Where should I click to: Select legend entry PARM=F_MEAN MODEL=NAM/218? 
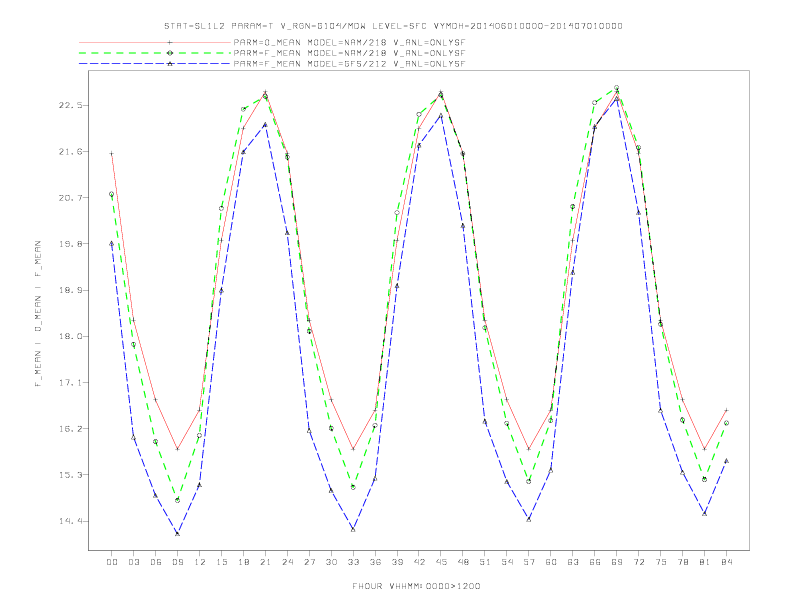[x=349, y=53]
